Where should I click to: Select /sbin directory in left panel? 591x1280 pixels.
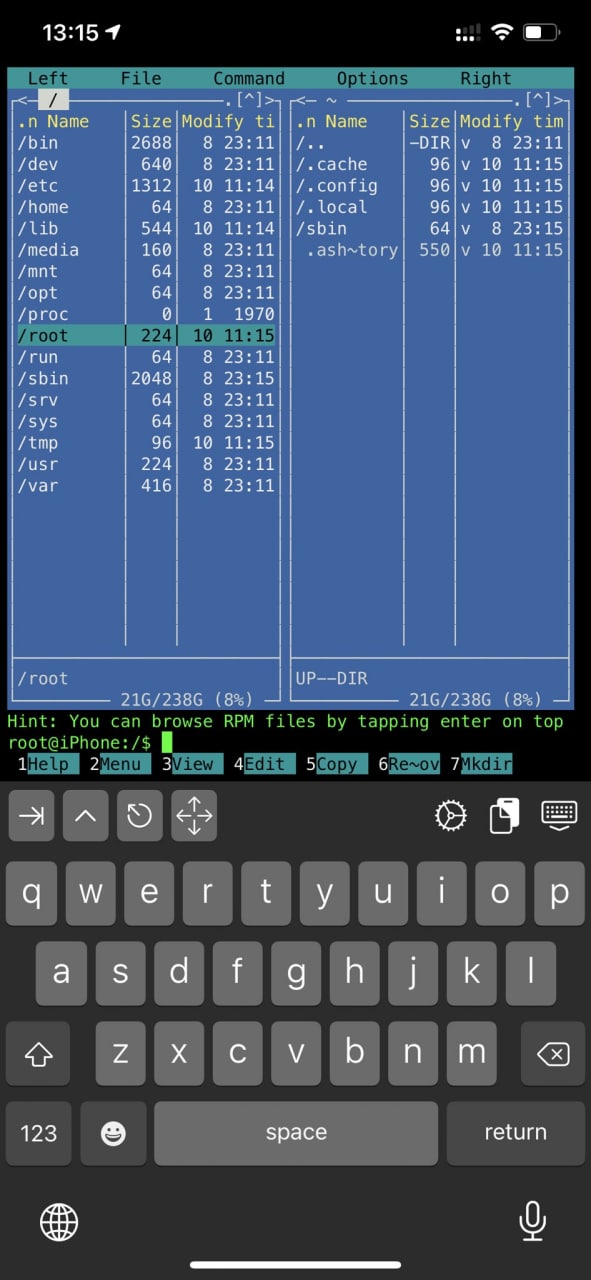(146, 378)
